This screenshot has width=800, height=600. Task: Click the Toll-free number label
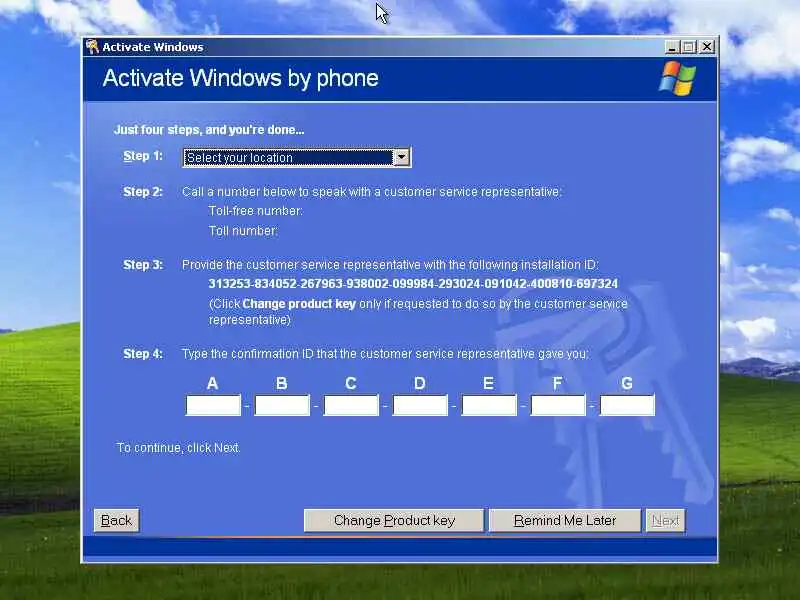(256, 211)
